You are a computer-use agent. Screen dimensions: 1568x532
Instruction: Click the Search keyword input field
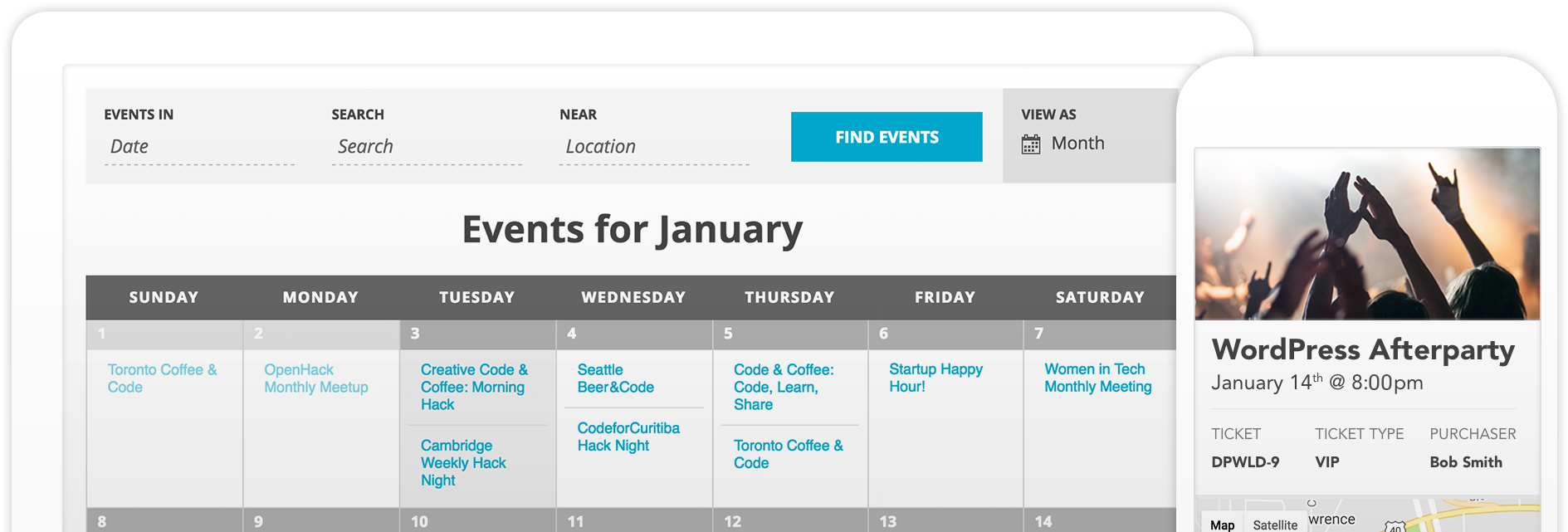point(427,147)
